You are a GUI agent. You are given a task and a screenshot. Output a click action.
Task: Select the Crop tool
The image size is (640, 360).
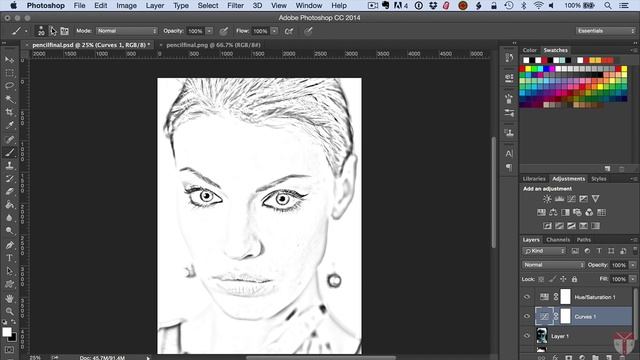click(9, 112)
